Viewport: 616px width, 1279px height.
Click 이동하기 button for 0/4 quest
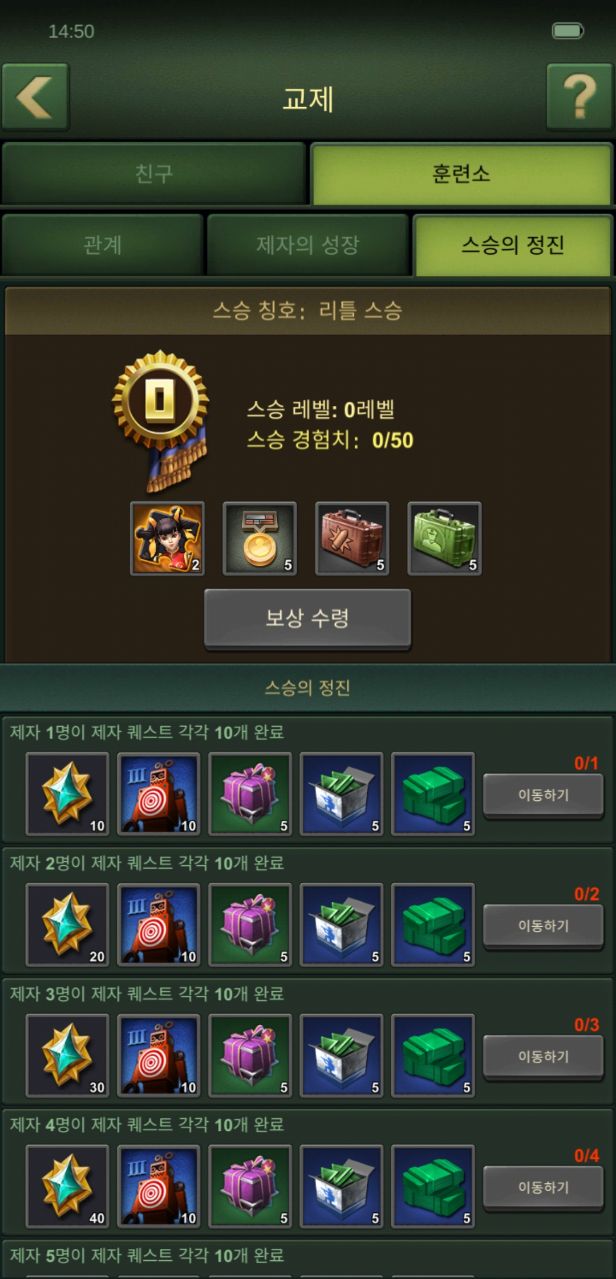(x=543, y=1188)
